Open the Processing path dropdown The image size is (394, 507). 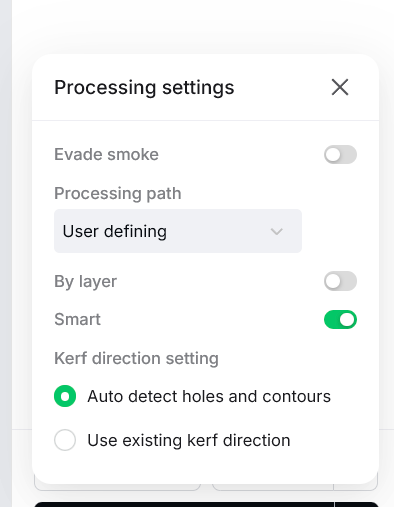pos(178,231)
